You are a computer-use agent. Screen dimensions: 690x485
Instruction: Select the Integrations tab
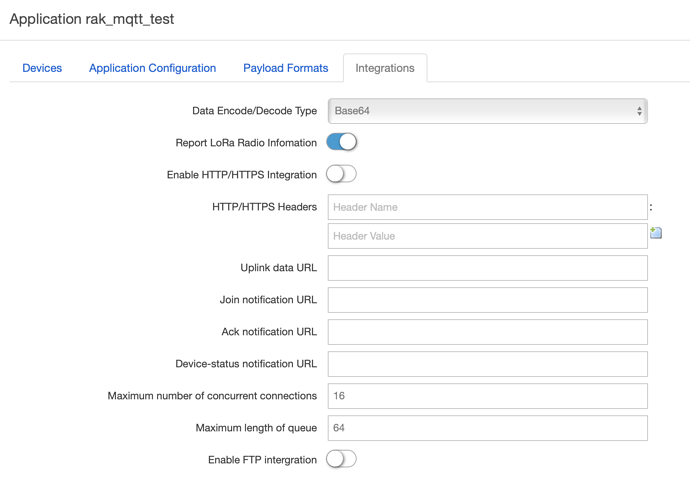tap(385, 68)
